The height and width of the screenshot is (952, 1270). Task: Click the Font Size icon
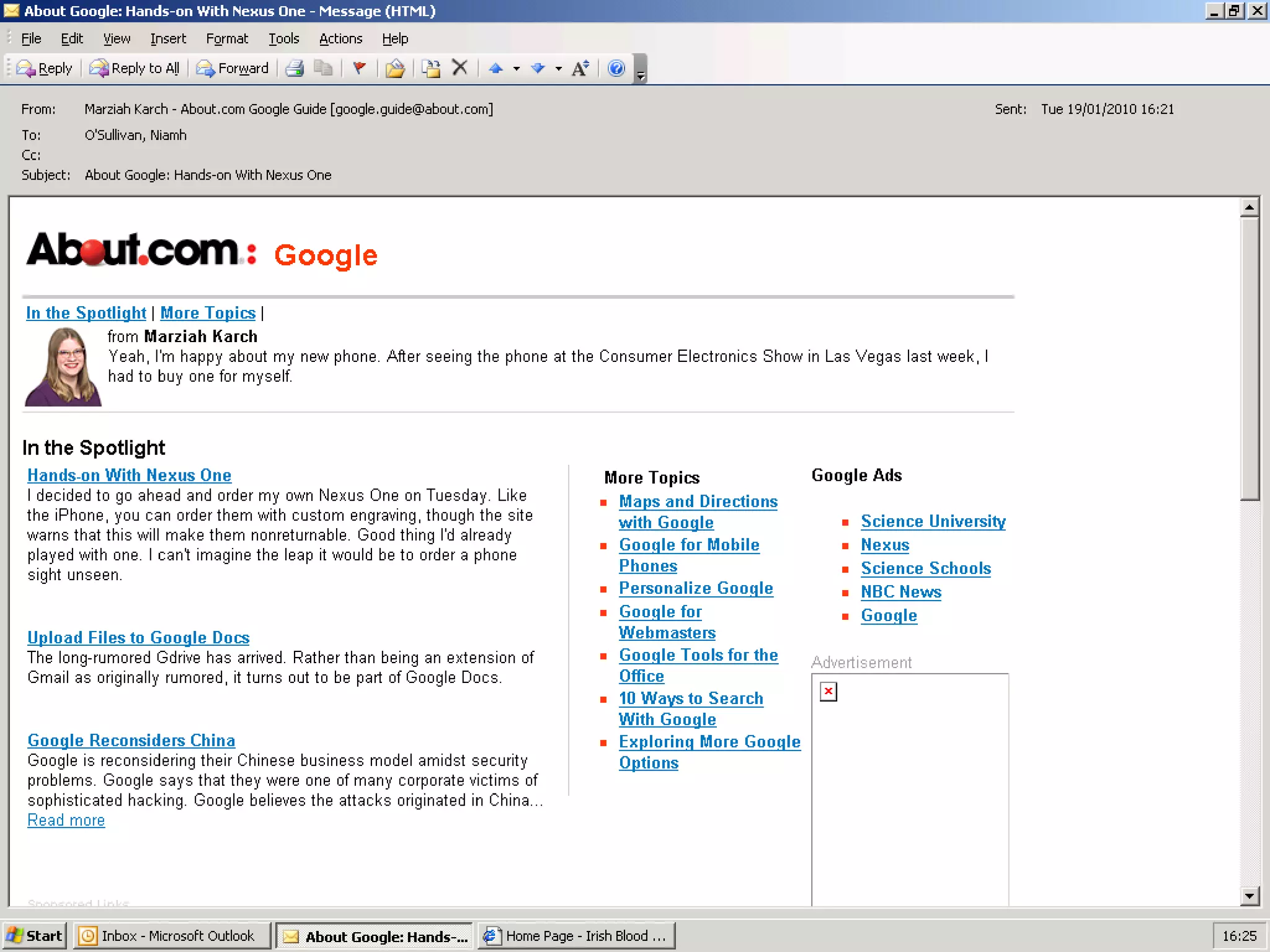(580, 68)
